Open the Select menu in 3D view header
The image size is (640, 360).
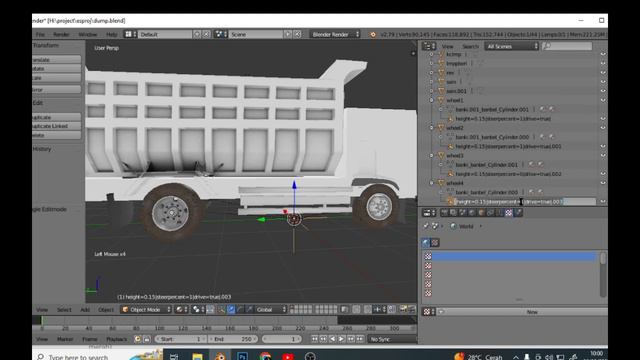click(x=64, y=310)
